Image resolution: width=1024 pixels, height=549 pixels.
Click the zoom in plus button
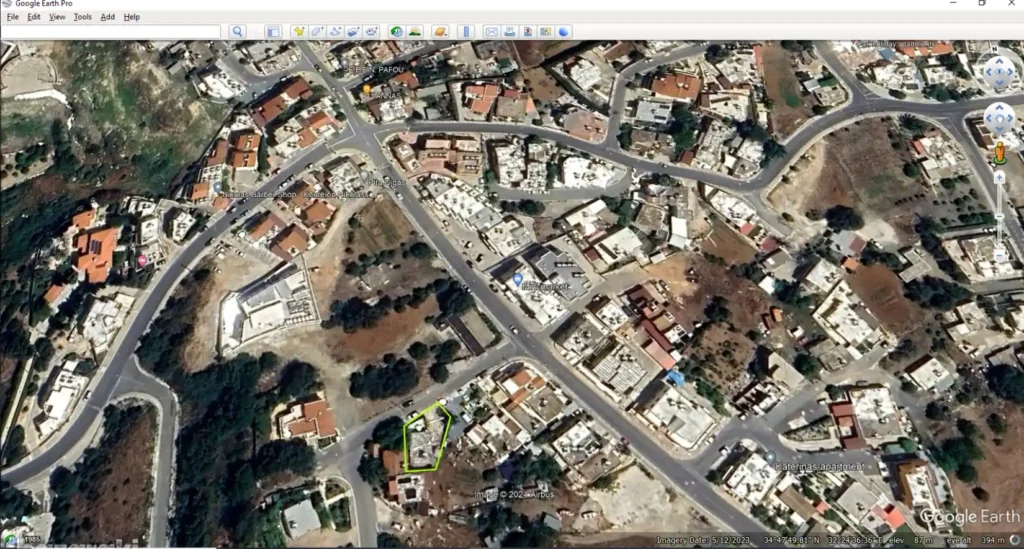coord(999,178)
